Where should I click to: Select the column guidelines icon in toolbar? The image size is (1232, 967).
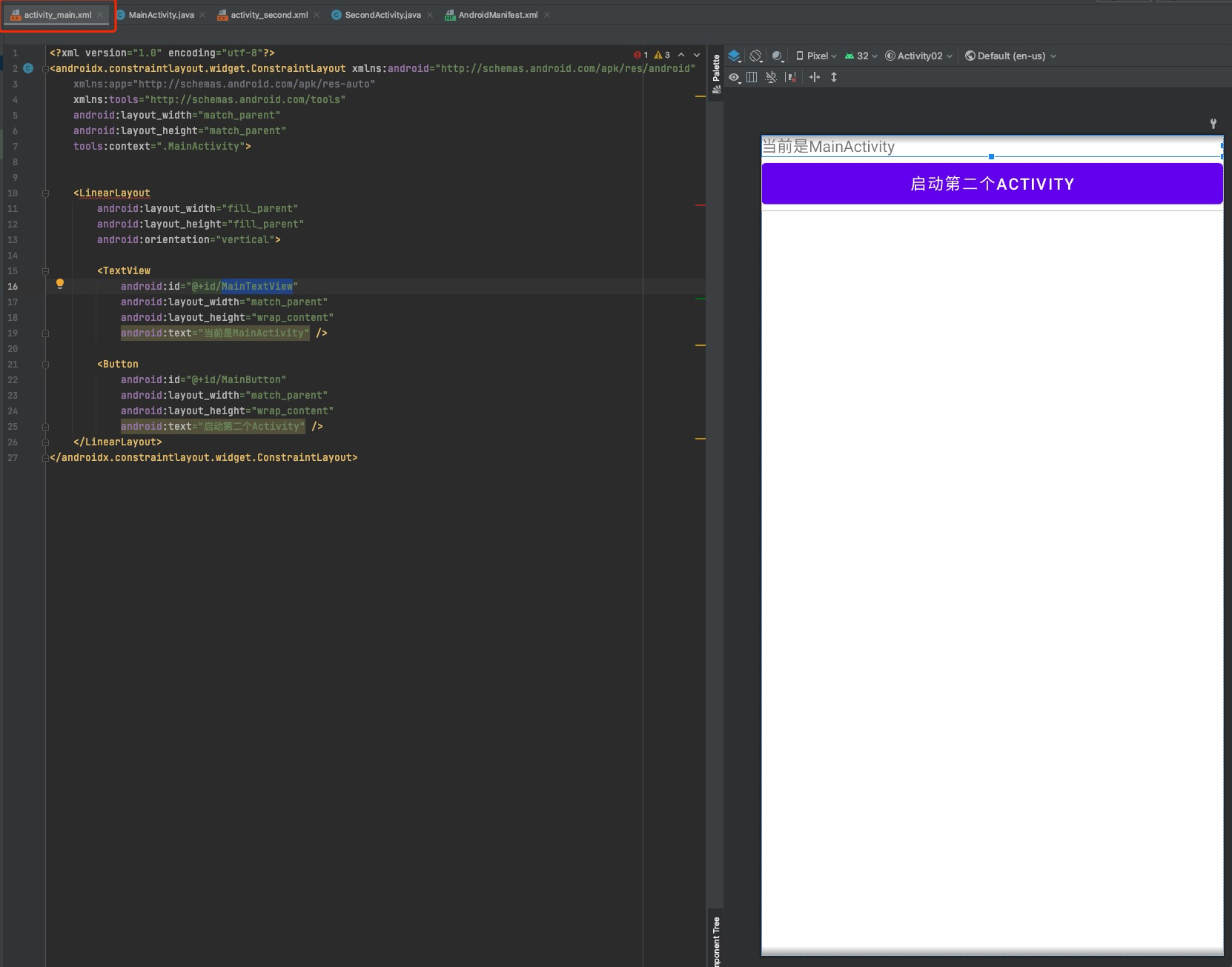[751, 77]
